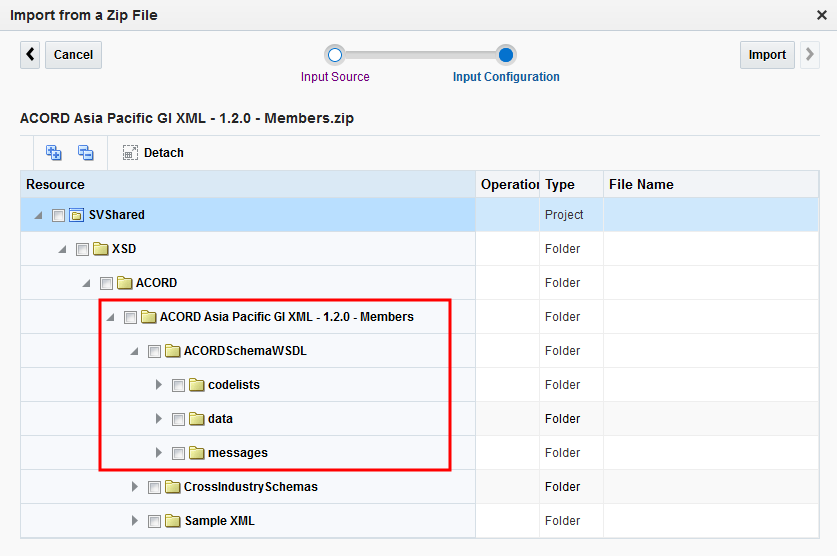Collapse the XSD folder node
The width and height of the screenshot is (837, 556).
click(x=62, y=249)
